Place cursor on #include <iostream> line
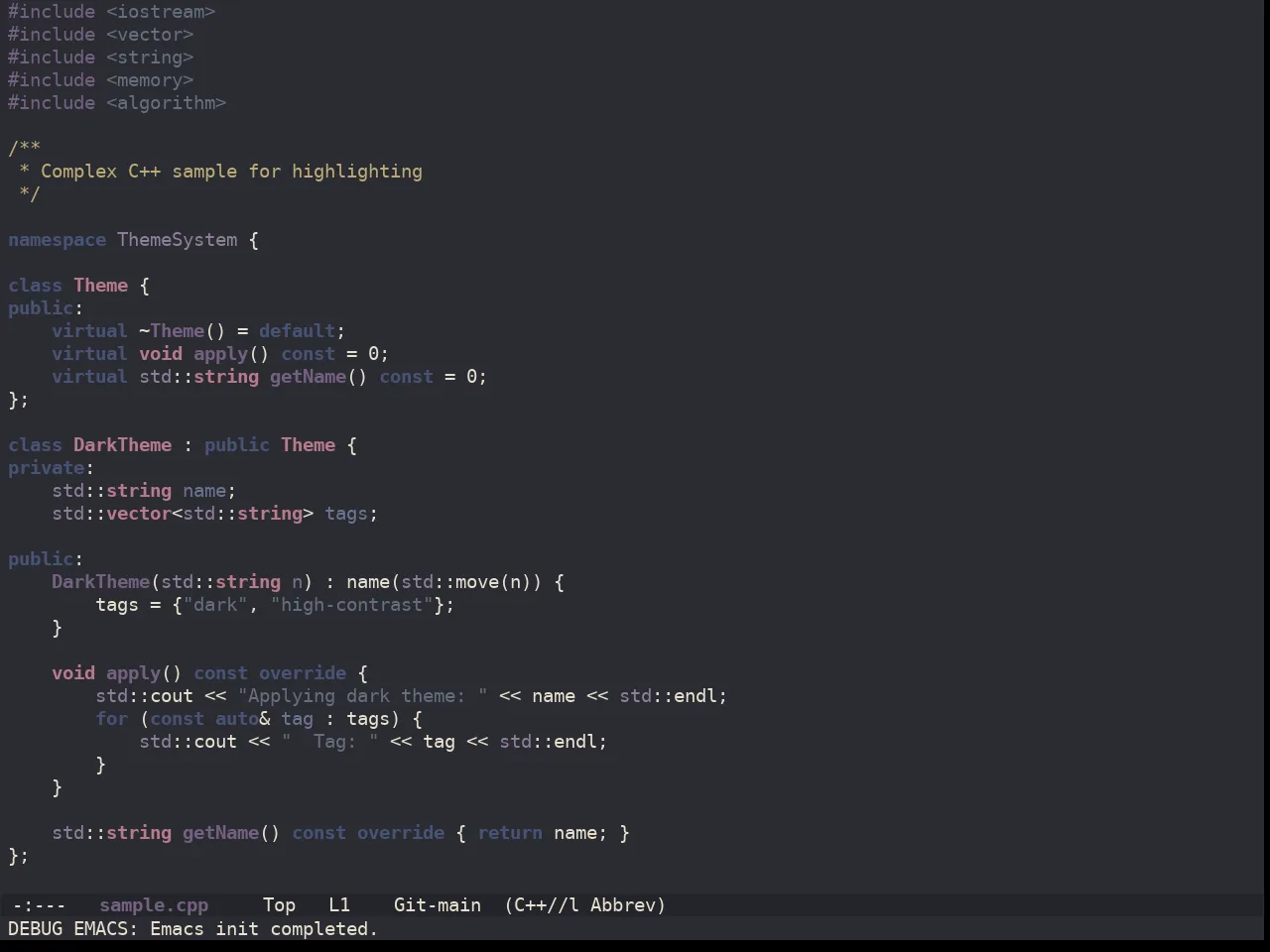Viewport: 1270px width, 952px height. tap(112, 12)
